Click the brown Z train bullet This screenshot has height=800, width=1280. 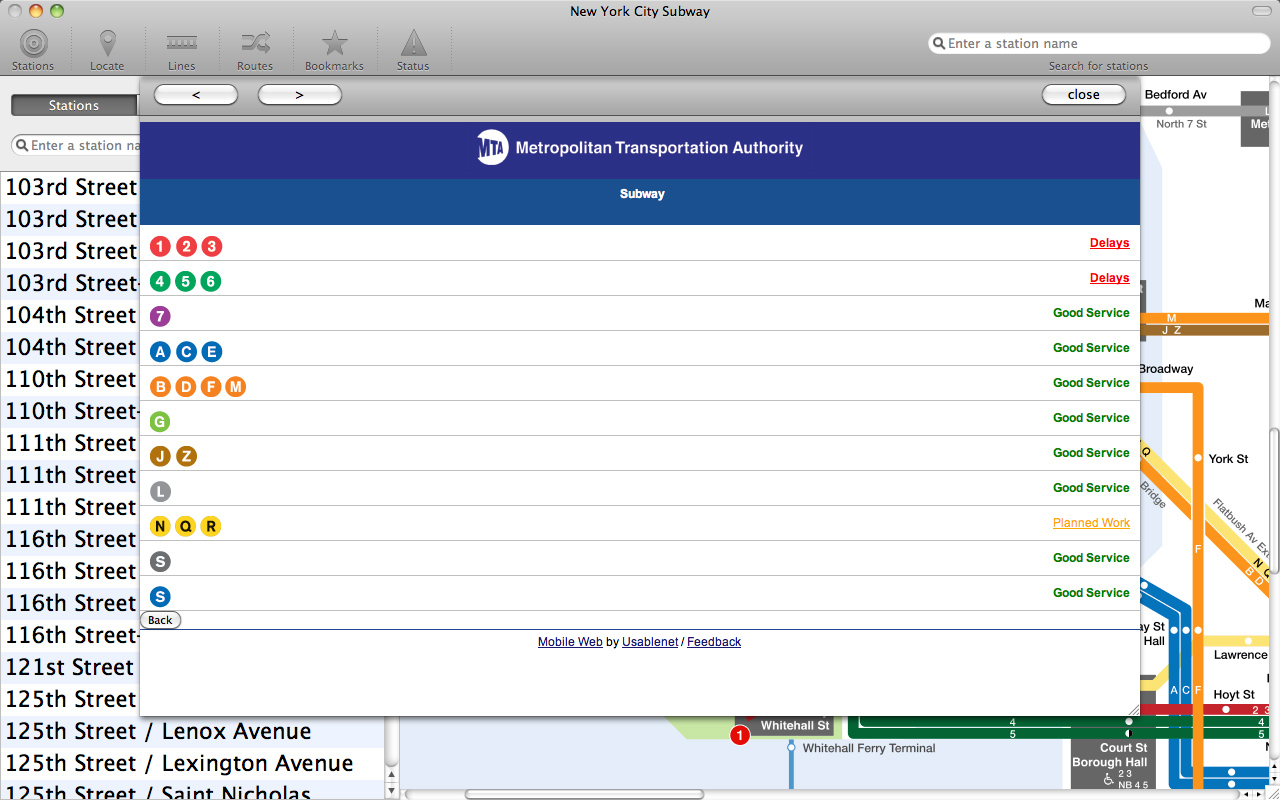[186, 456]
